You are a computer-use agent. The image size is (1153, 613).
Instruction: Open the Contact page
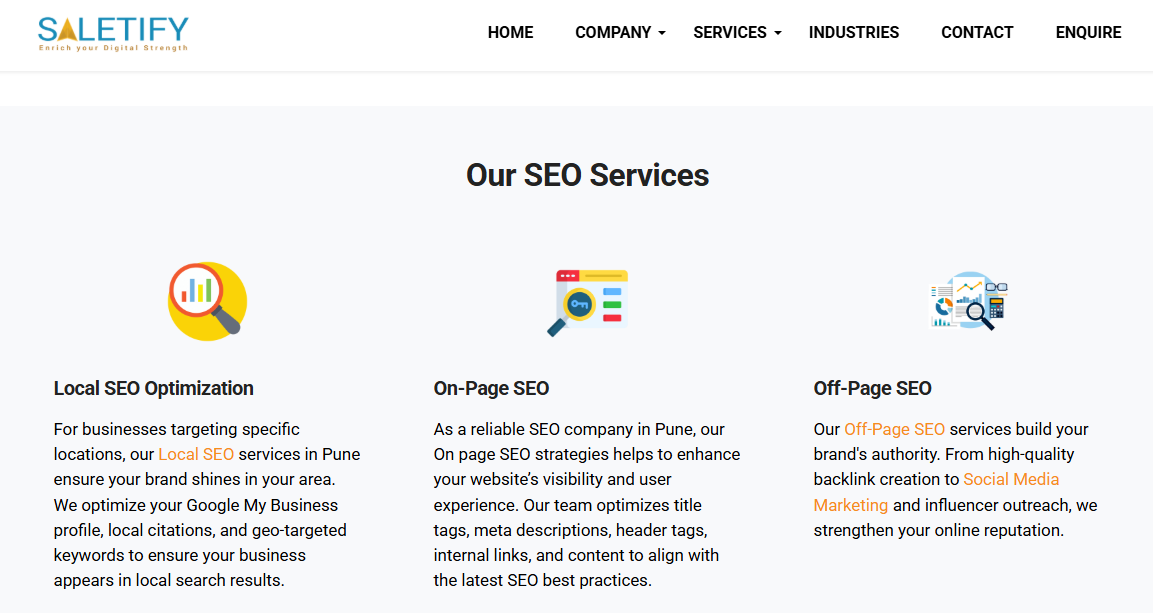coord(977,32)
